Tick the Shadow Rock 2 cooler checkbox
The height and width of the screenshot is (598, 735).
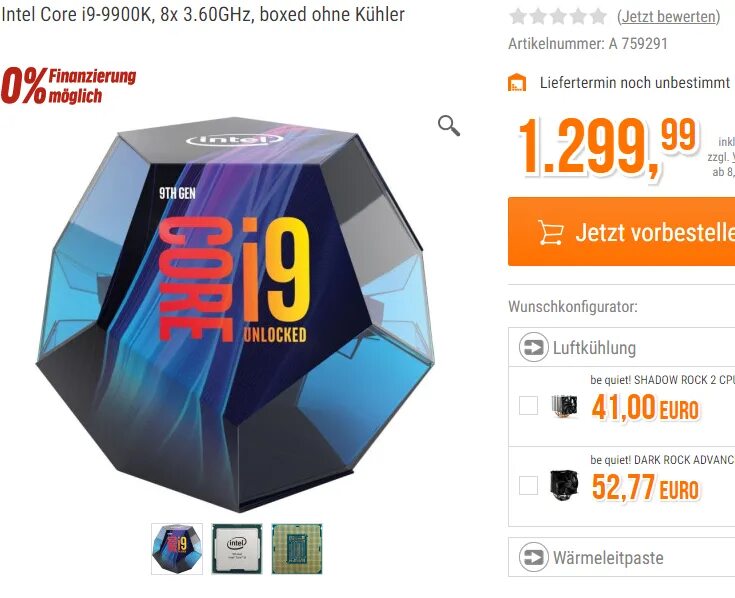click(528, 405)
